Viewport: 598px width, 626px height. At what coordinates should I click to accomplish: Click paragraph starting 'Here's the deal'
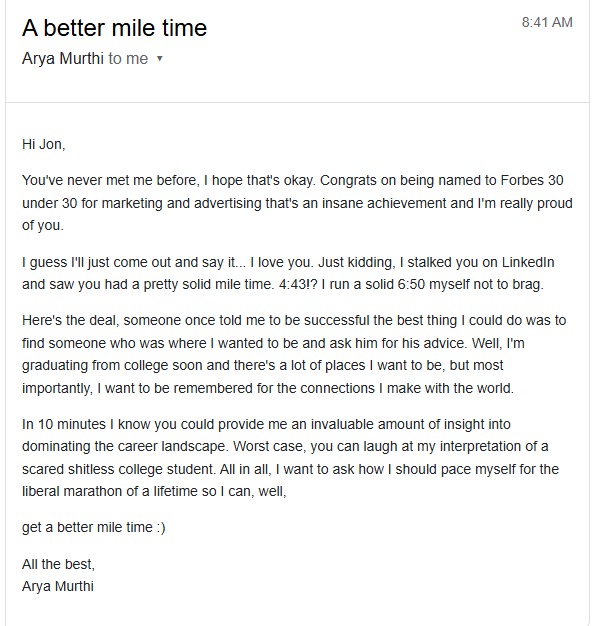coord(294,354)
